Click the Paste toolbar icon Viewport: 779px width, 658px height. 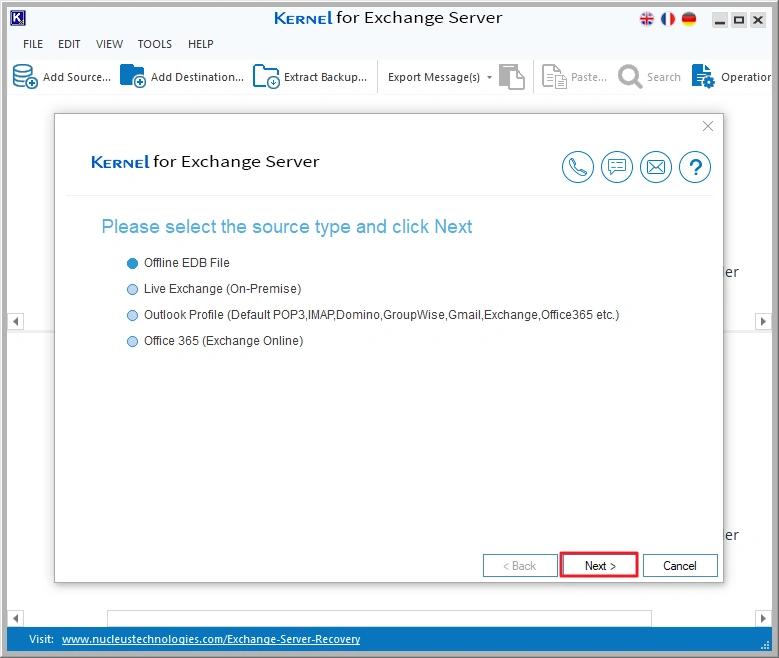point(554,77)
